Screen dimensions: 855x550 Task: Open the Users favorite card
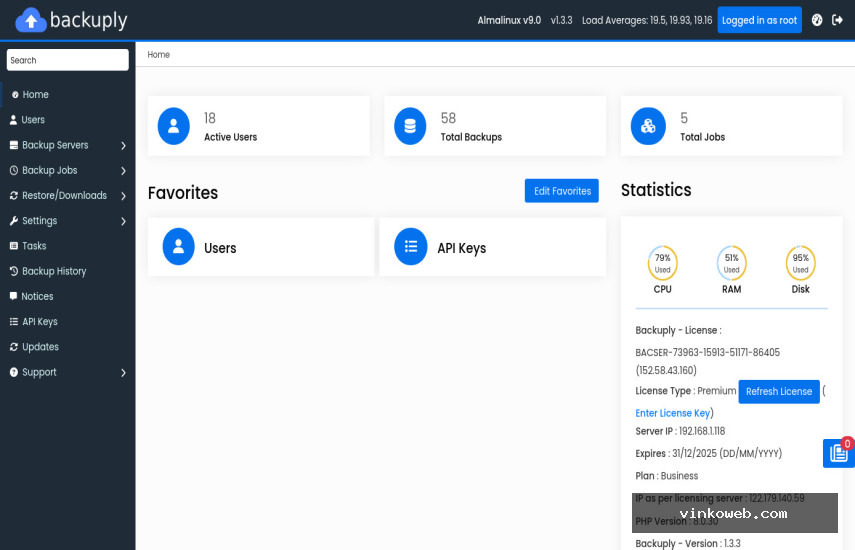click(261, 247)
